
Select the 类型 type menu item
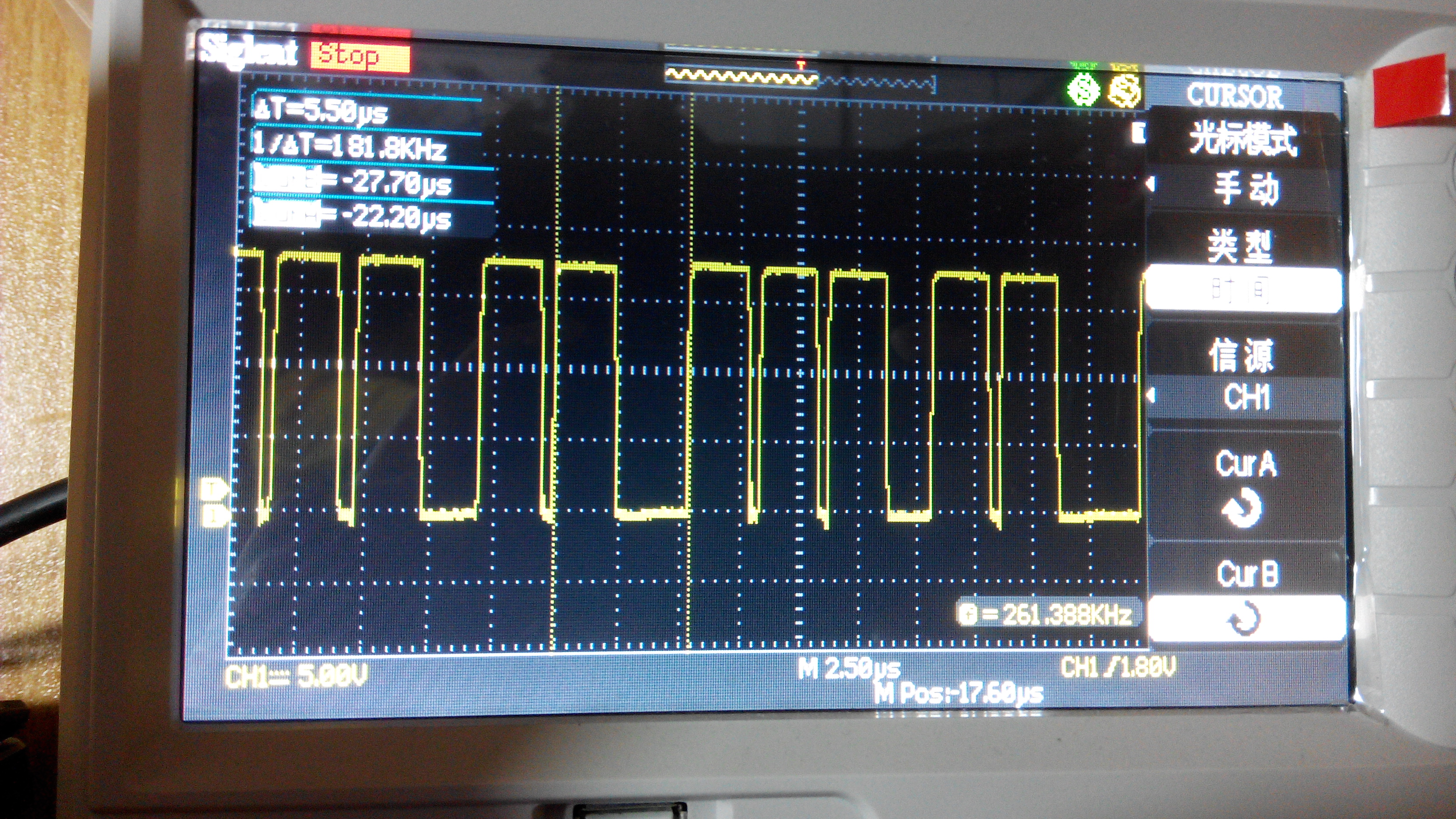pyautogui.click(x=1240, y=246)
